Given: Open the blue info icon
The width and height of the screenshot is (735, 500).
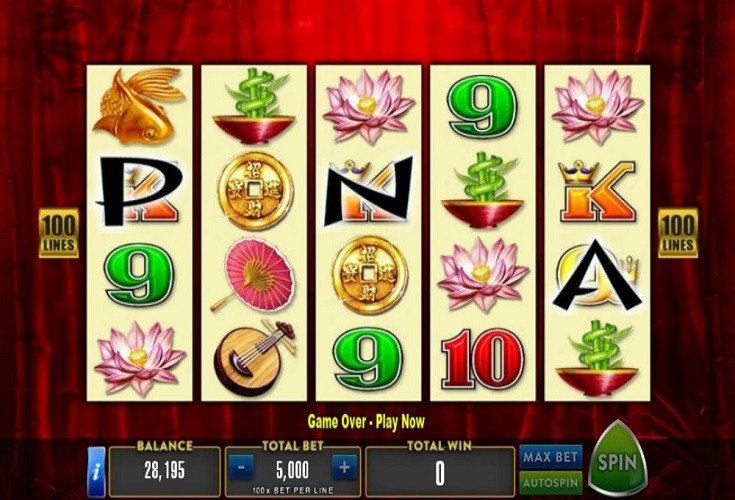Looking at the screenshot, I should point(97,472).
